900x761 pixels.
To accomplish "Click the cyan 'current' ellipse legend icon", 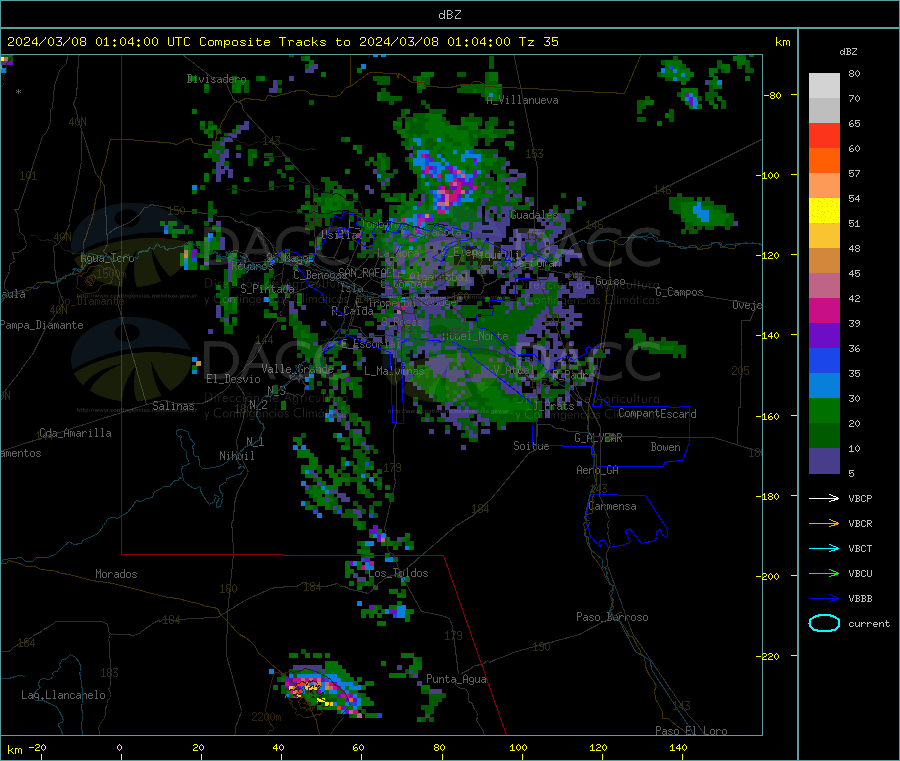I will tap(824, 623).
